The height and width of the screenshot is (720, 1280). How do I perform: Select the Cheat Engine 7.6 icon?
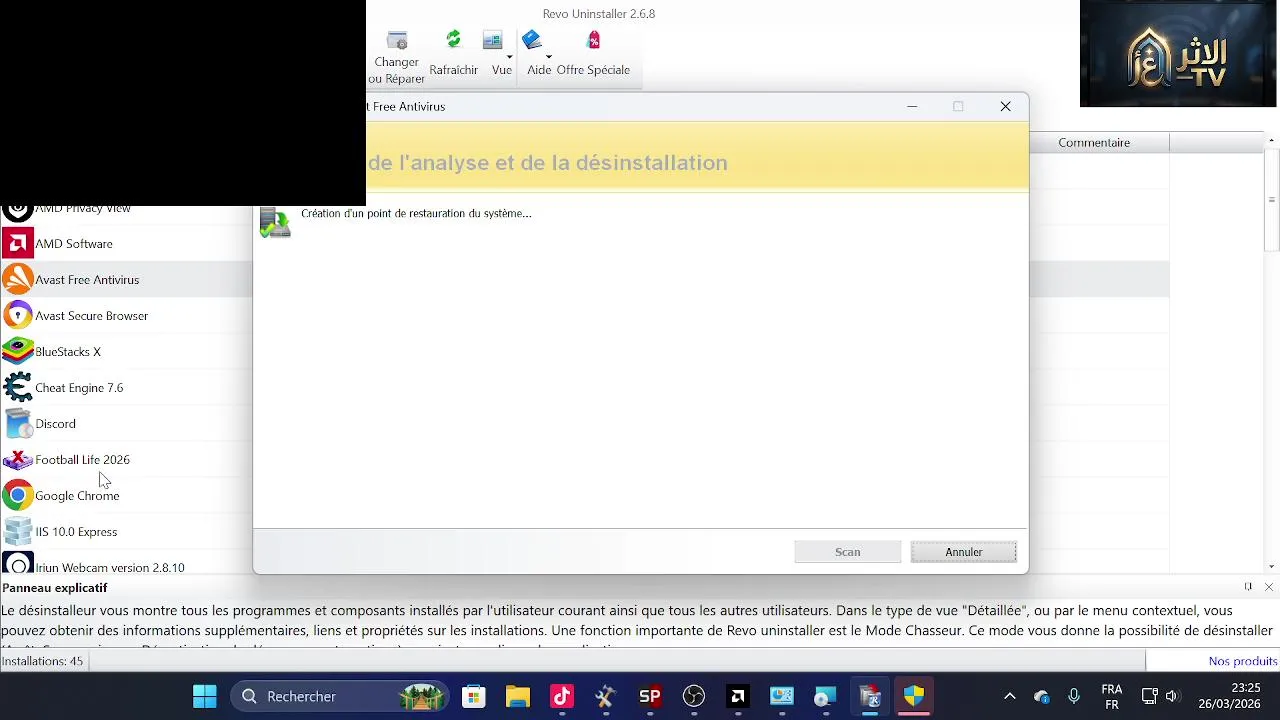(17, 388)
